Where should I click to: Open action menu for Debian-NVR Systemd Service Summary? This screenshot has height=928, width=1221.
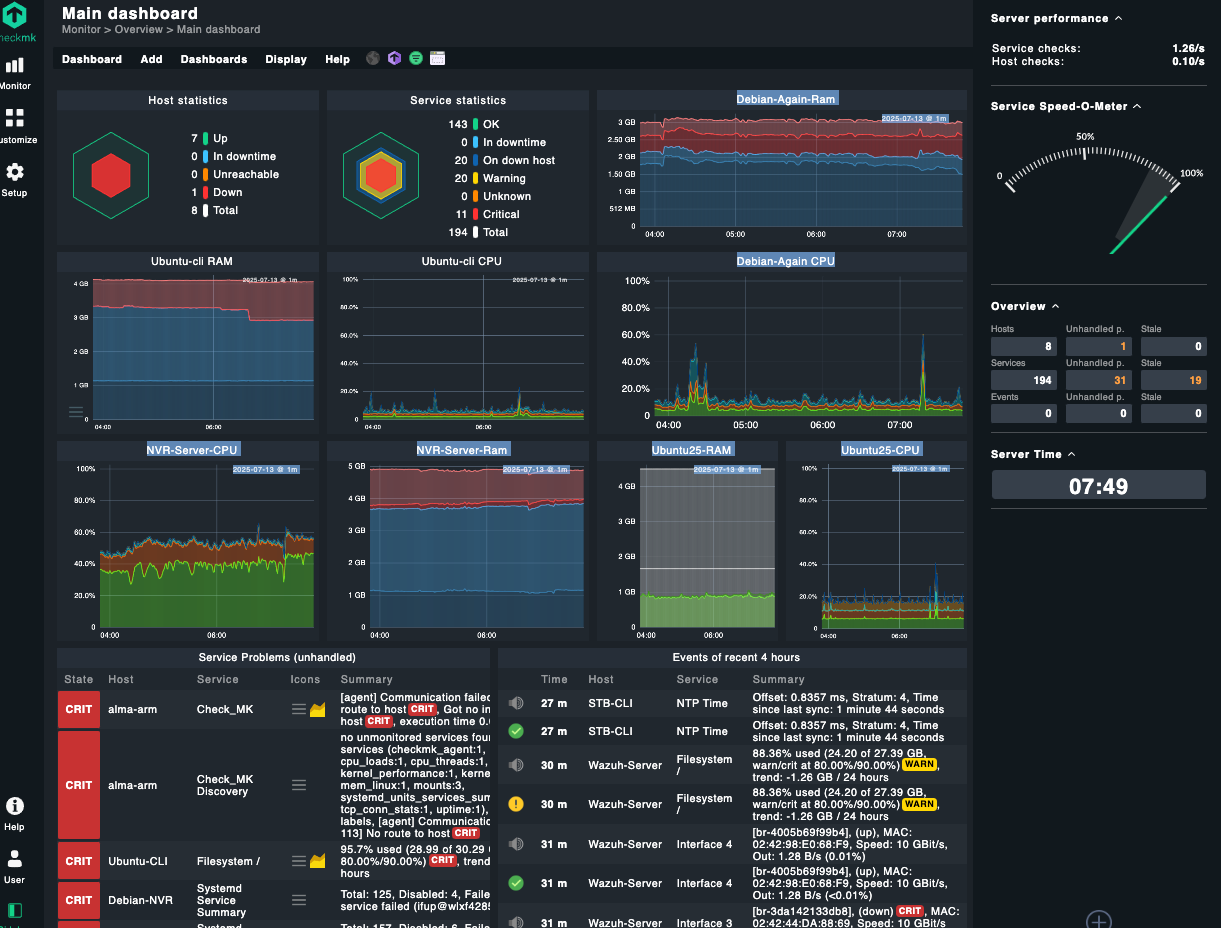click(298, 900)
